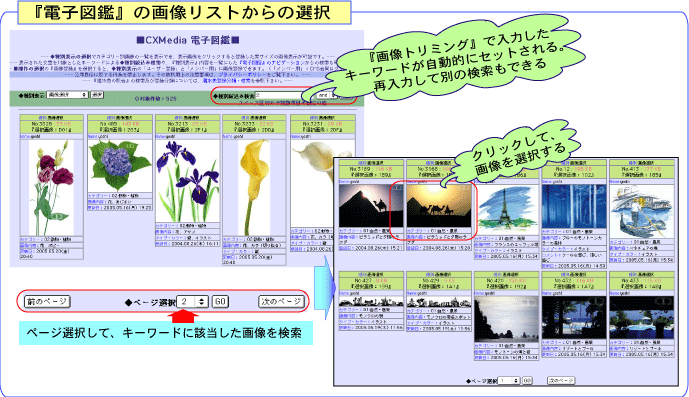Open the ページ選択 dropdown showing 2
The image size is (689, 397).
[x=192, y=302]
